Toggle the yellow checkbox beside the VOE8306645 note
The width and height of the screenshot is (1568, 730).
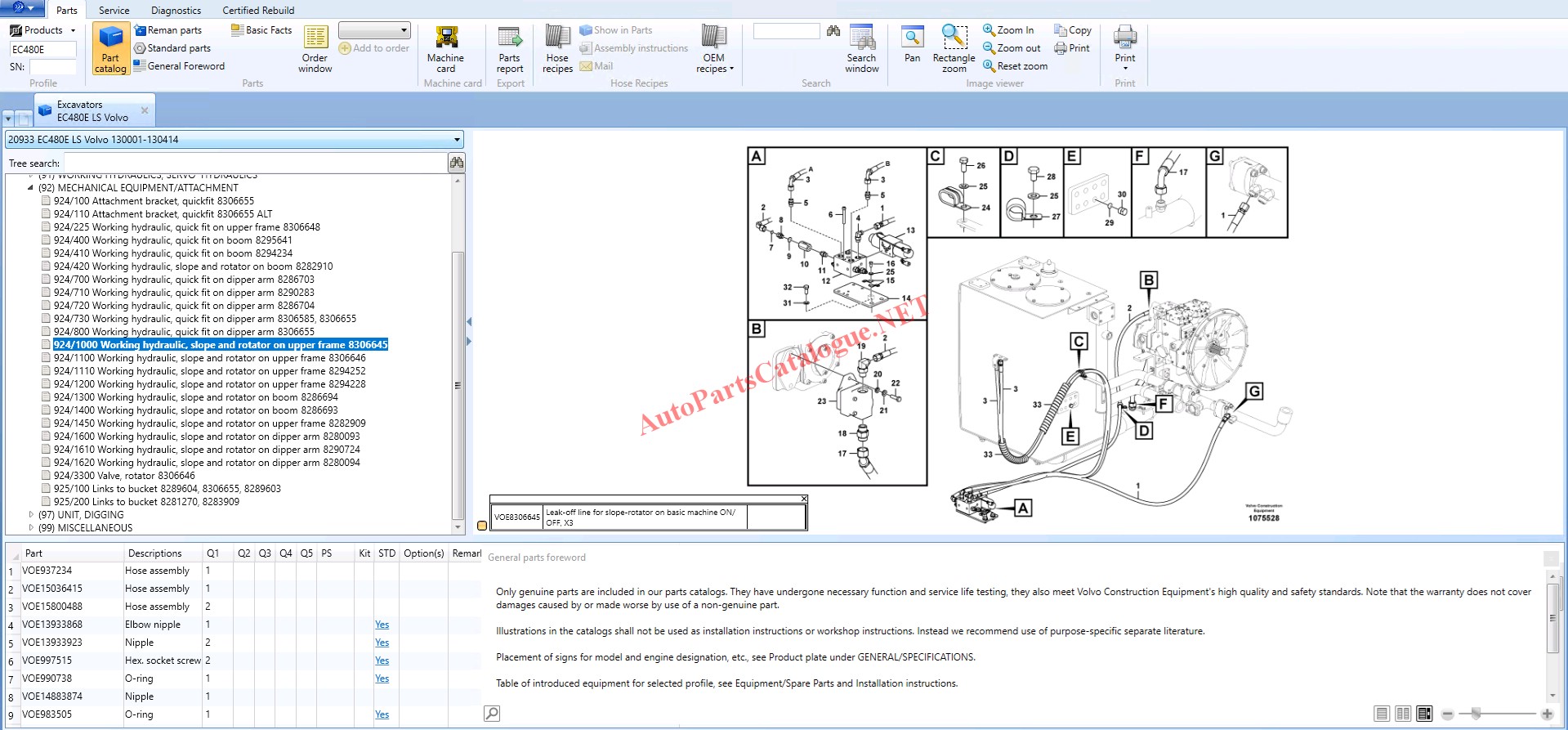[482, 526]
